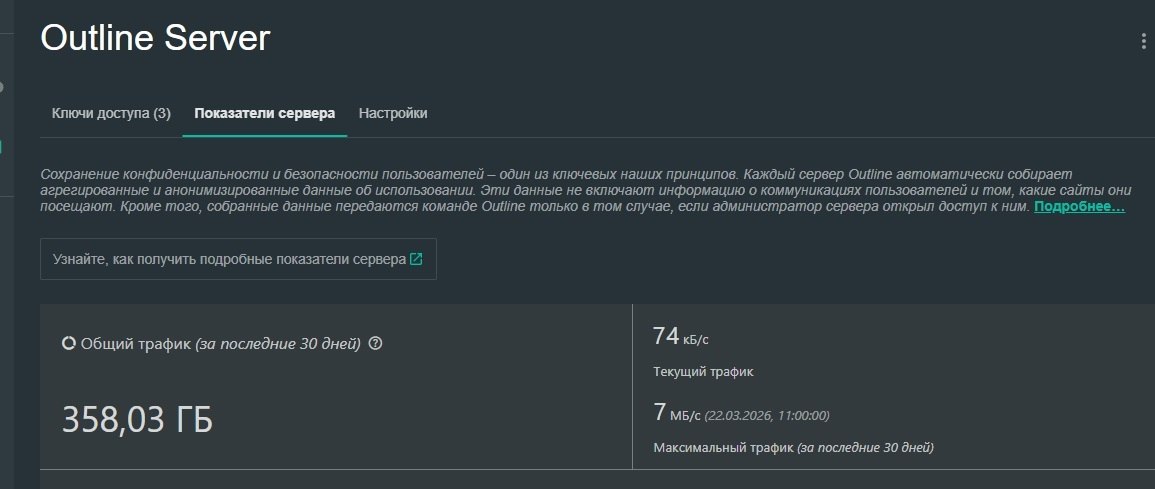Click the Outline Server title
The height and width of the screenshot is (489, 1155).
click(x=155, y=38)
